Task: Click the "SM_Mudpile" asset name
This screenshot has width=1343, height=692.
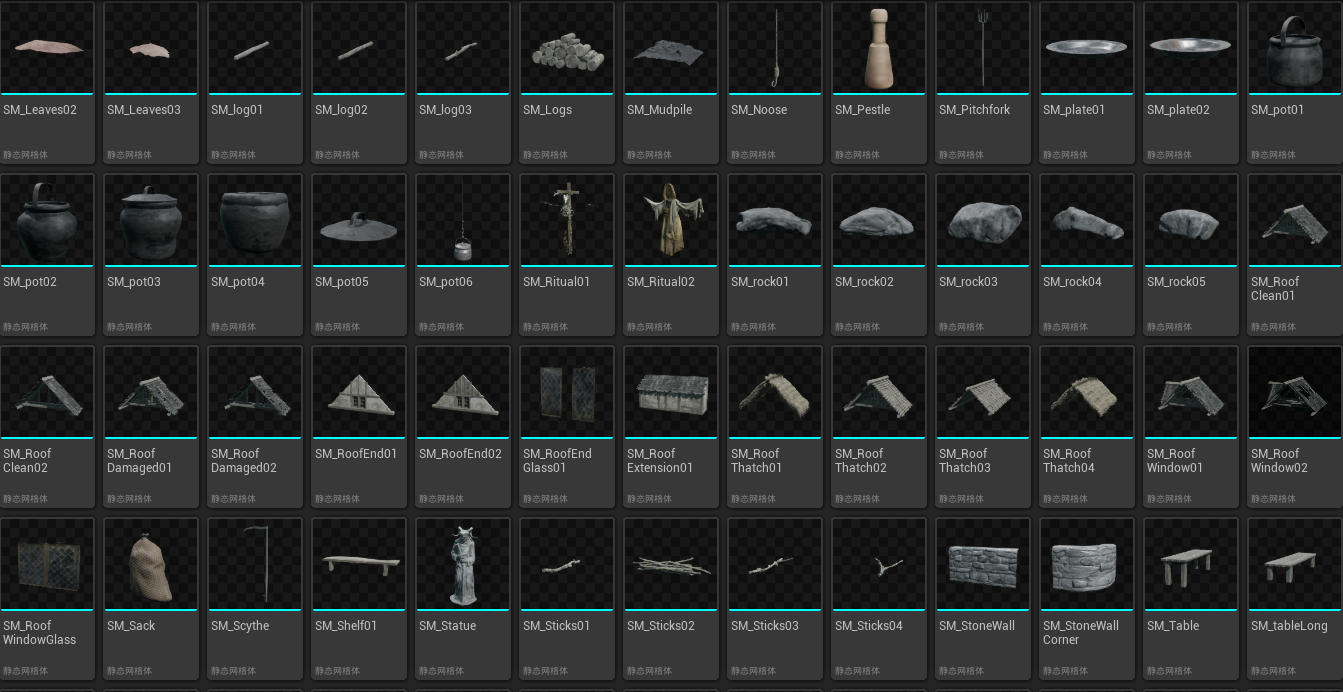Action: pyautogui.click(x=659, y=110)
